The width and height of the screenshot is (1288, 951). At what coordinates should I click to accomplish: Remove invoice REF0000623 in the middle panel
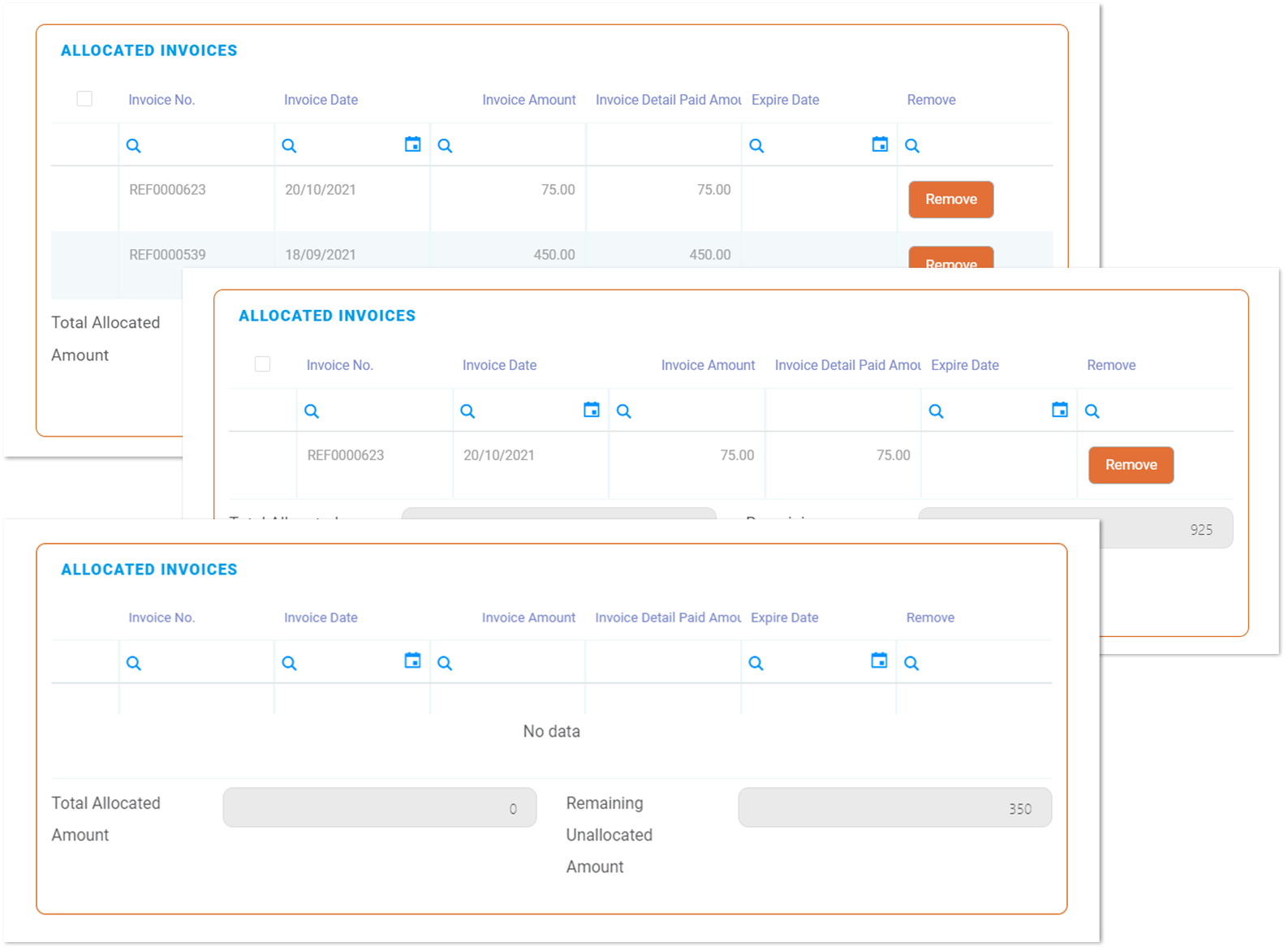1131,465
